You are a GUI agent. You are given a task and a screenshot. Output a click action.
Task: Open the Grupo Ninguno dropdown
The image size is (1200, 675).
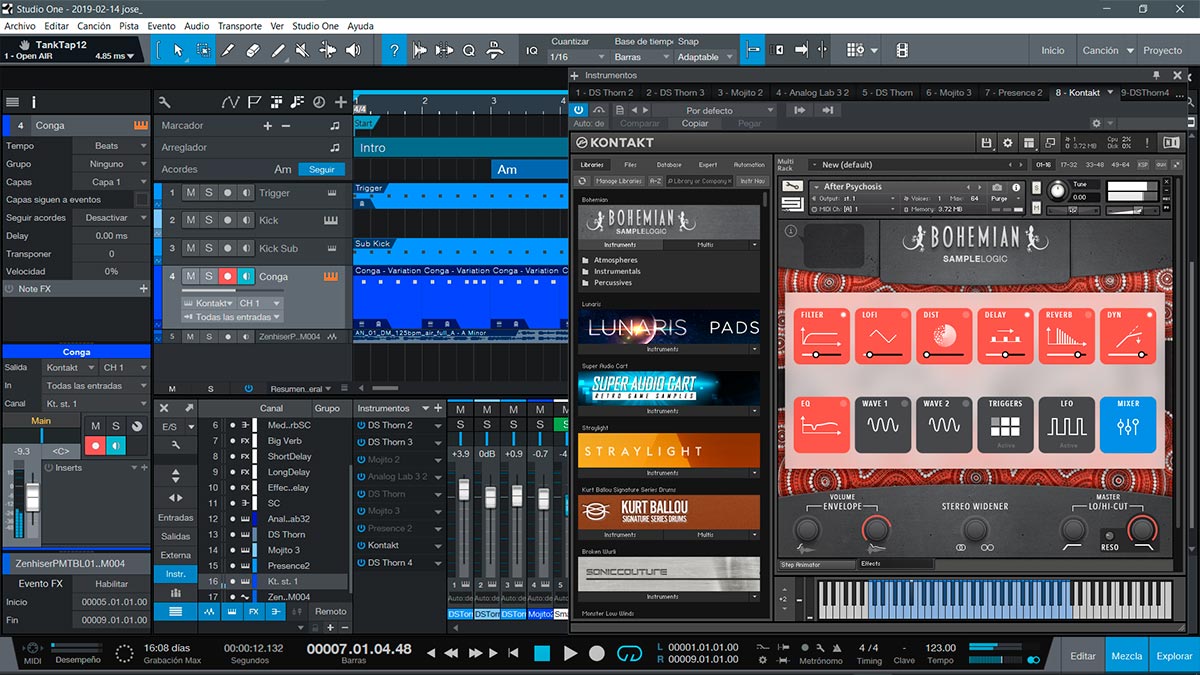[x=111, y=164]
